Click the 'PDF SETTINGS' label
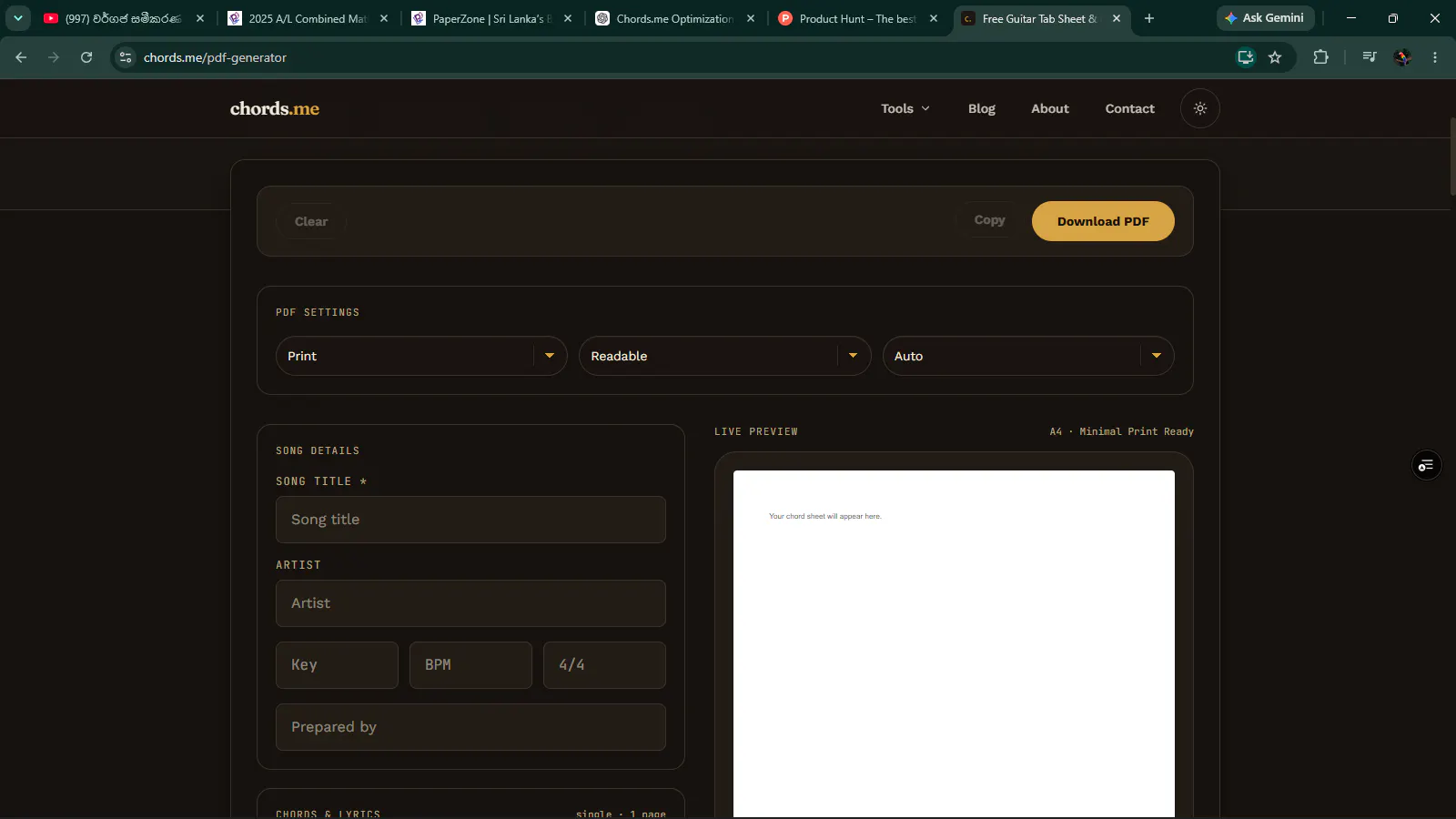The width and height of the screenshot is (1456, 819). [318, 312]
